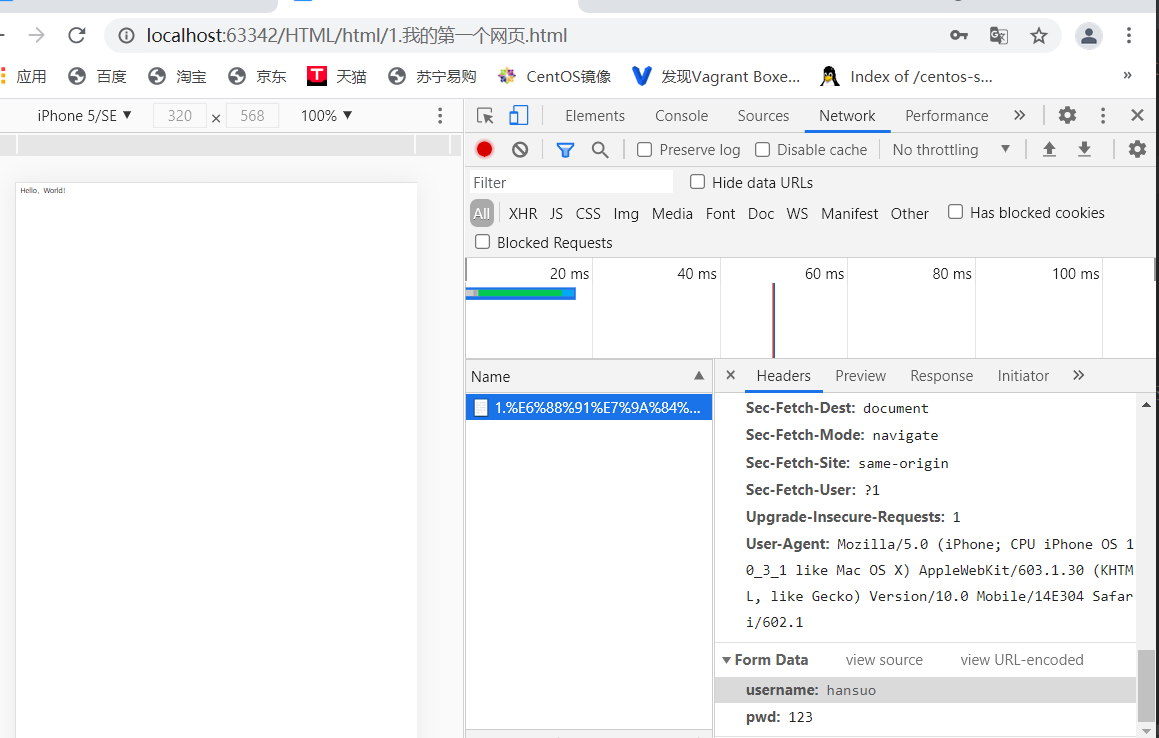Filter requests by JS
The height and width of the screenshot is (738, 1159).
(x=556, y=214)
